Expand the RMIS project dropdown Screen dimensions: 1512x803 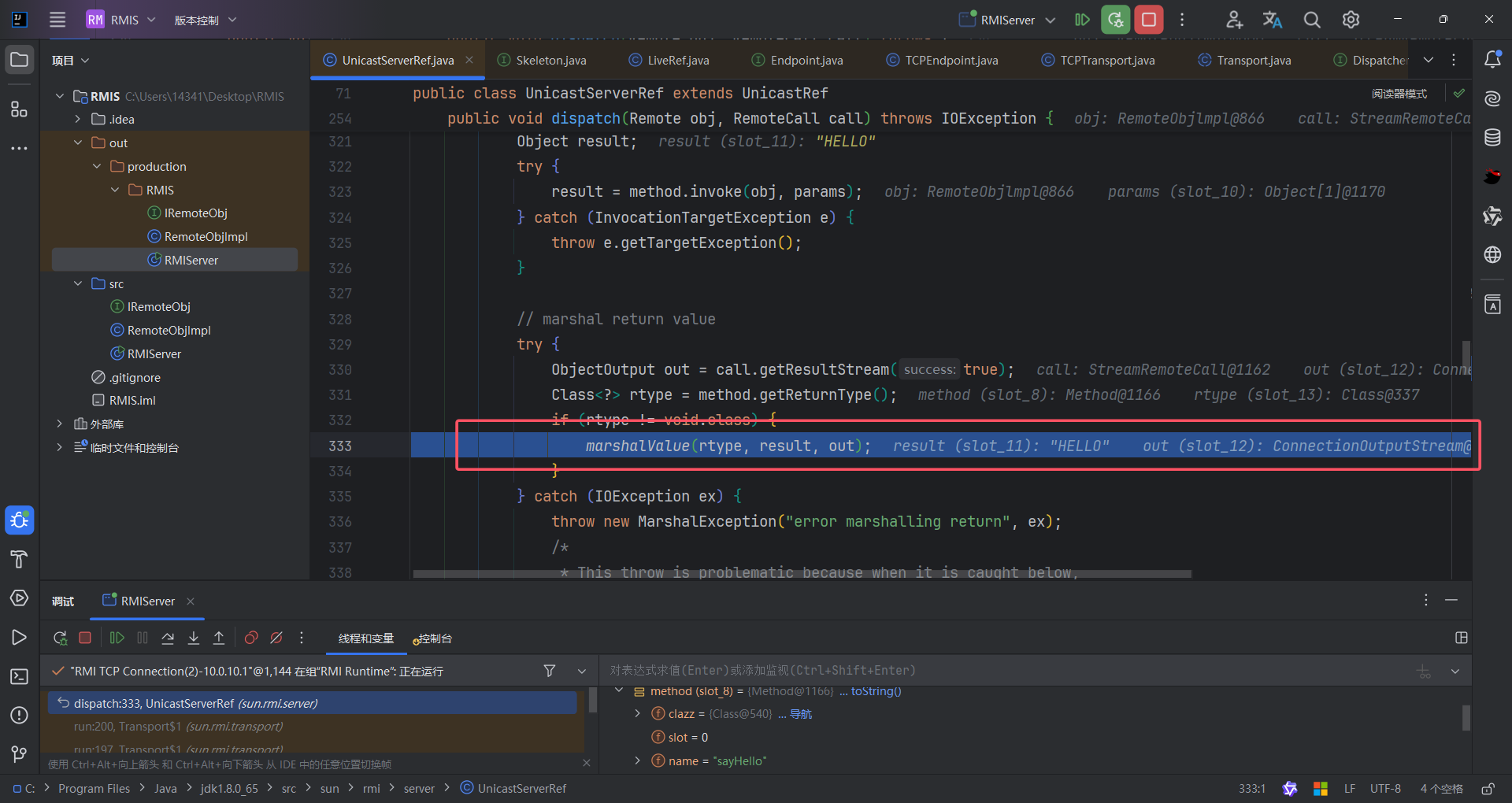tap(121, 20)
